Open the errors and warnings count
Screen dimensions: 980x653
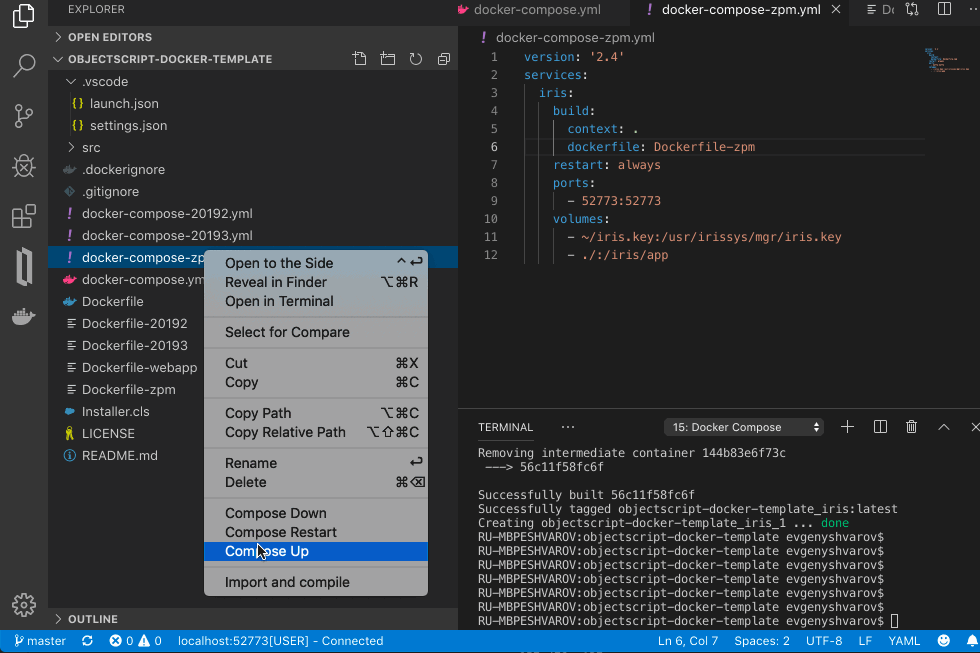tap(136, 641)
